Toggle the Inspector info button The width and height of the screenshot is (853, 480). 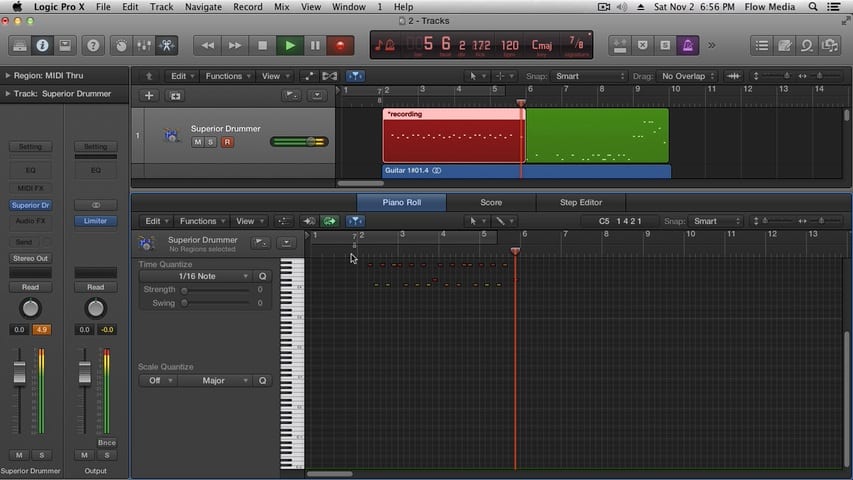43,45
